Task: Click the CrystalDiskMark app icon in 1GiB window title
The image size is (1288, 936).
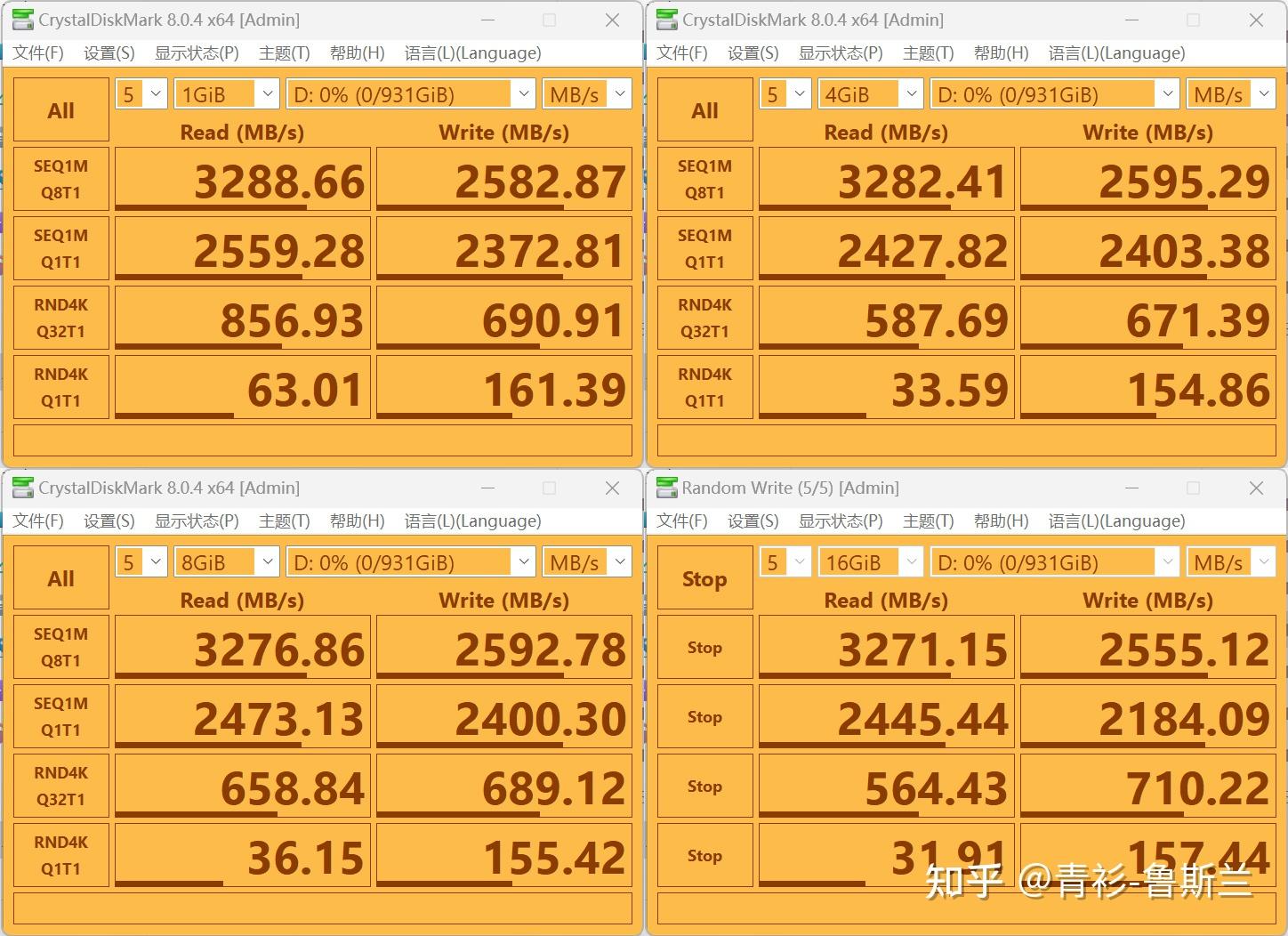Action: (x=23, y=20)
